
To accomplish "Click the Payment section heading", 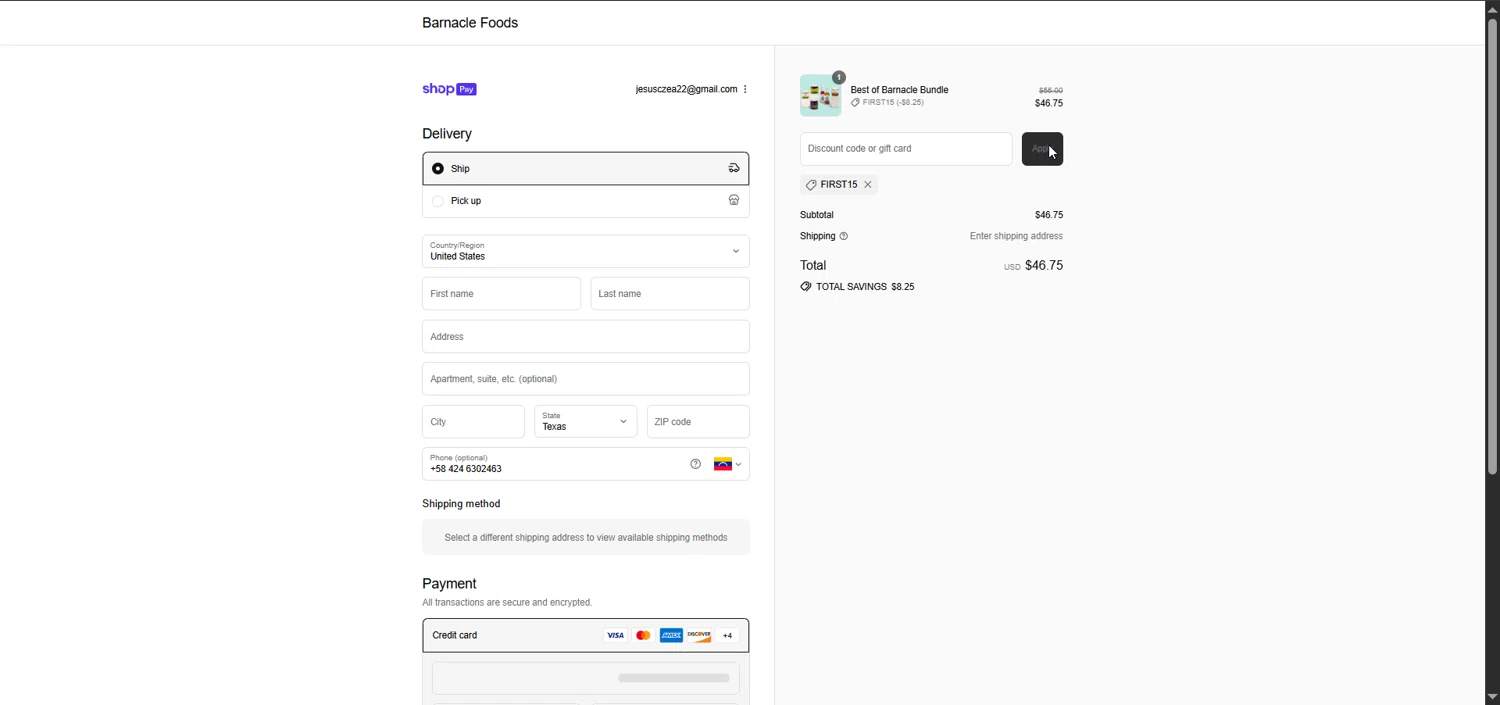I will (449, 584).
